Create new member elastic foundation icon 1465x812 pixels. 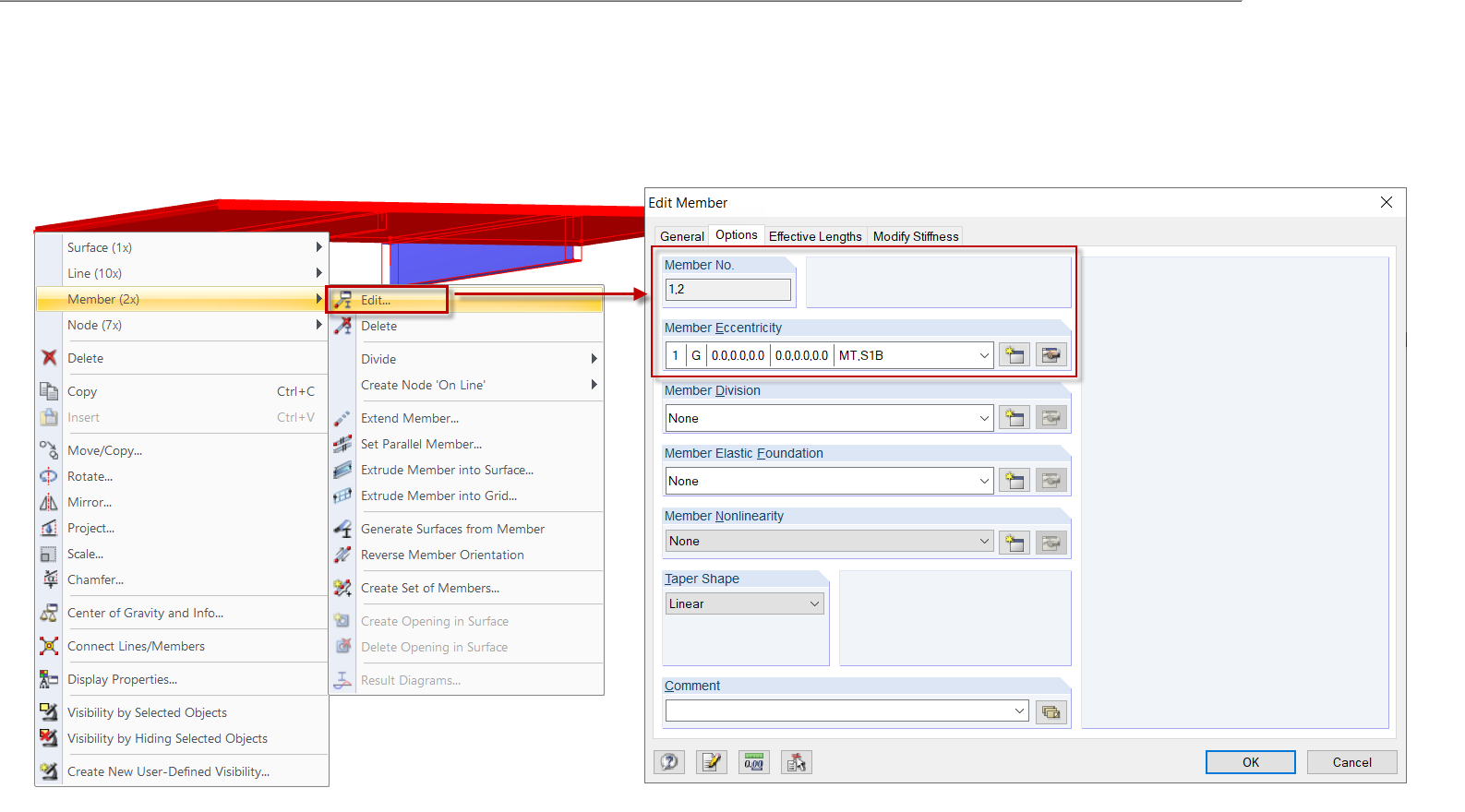point(1015,481)
